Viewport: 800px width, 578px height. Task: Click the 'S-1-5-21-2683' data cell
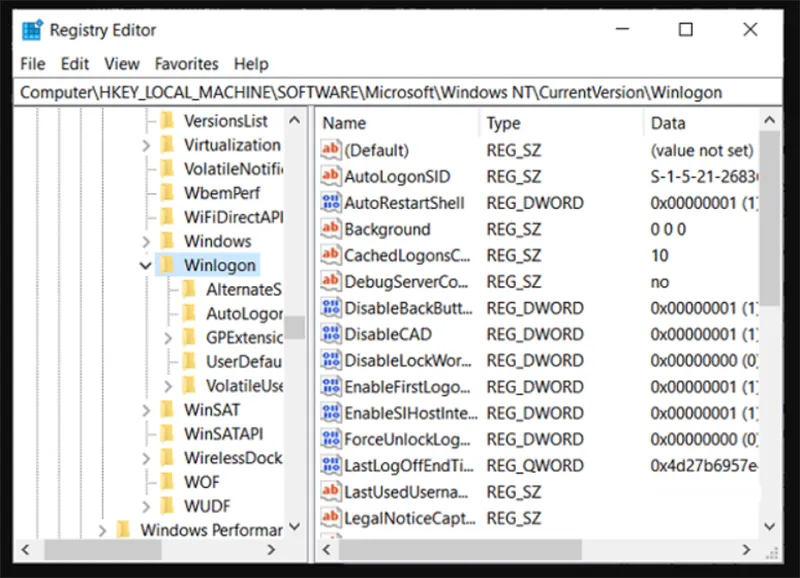point(704,177)
